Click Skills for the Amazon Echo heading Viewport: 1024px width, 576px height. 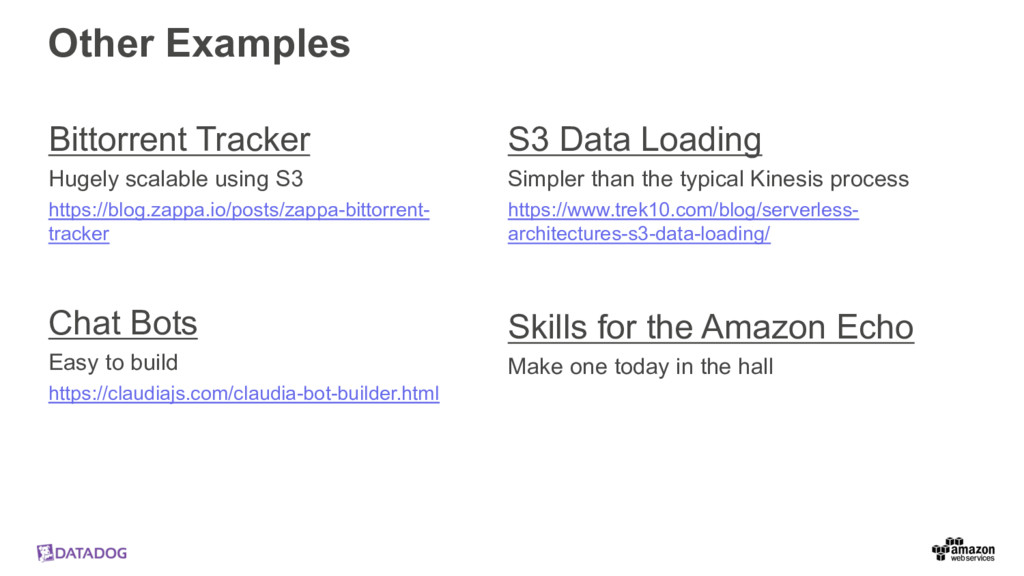[711, 327]
